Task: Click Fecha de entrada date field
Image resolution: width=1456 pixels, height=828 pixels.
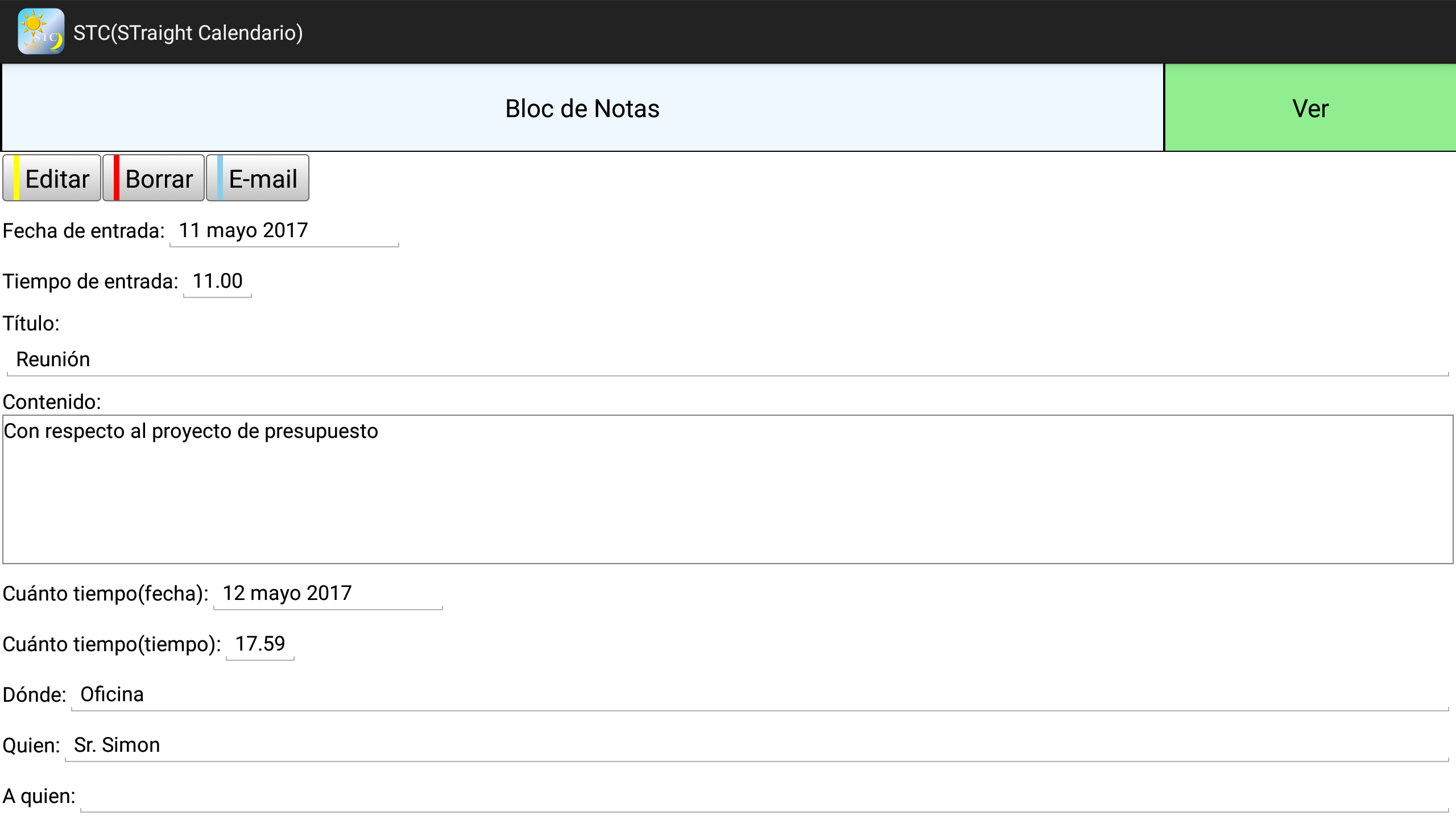Action: pos(284,231)
